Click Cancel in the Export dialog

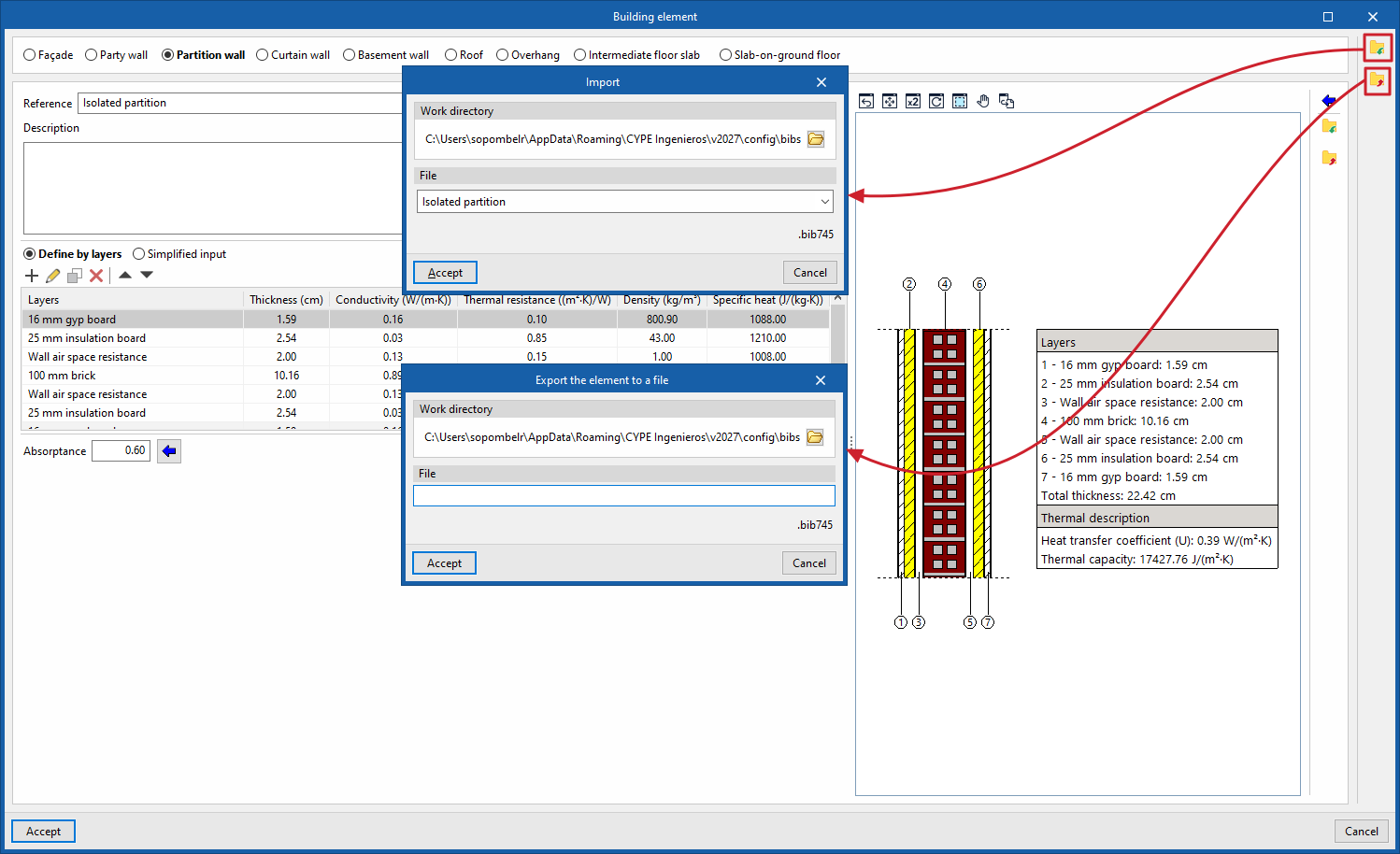tap(809, 563)
